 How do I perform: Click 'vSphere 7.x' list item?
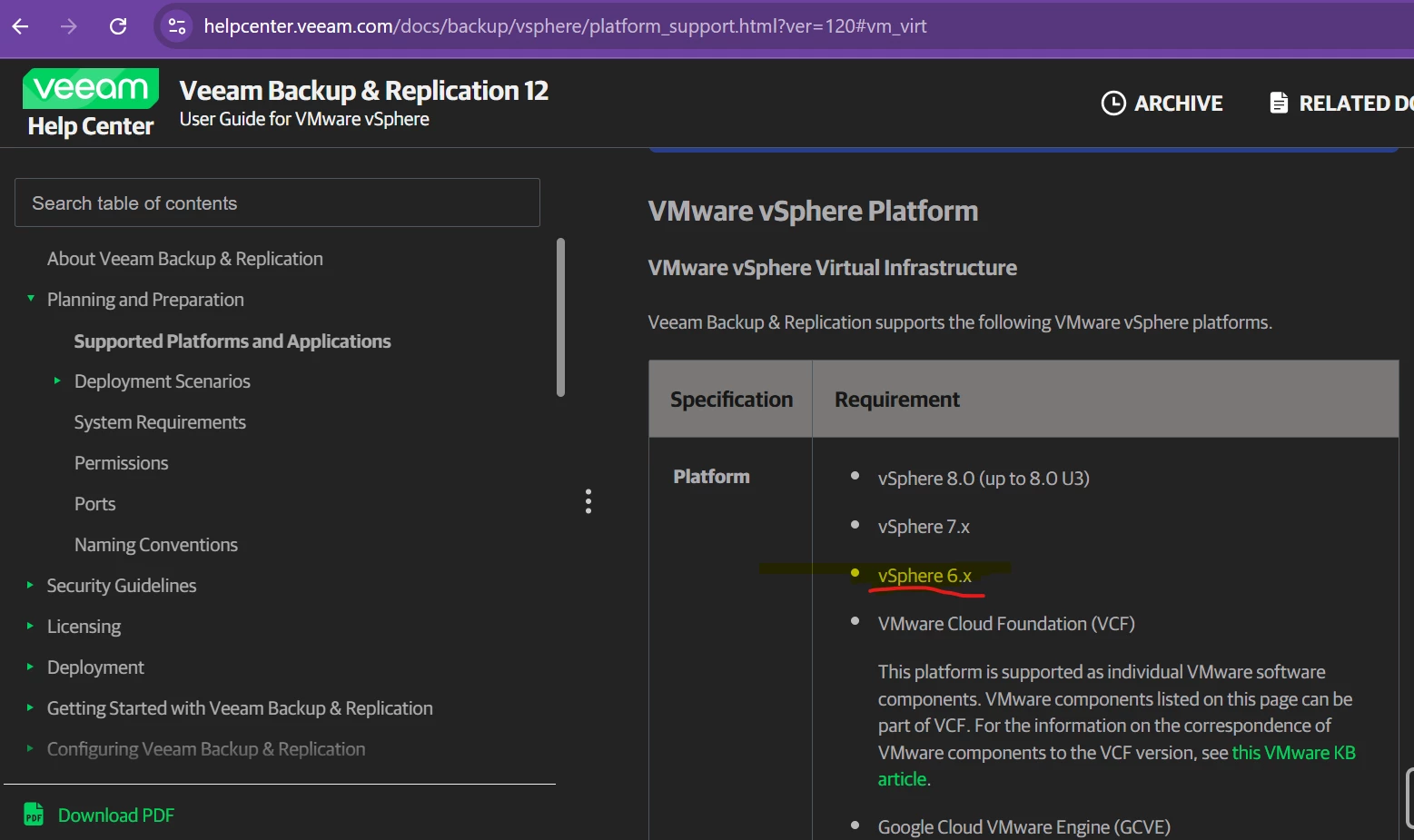[x=924, y=527]
